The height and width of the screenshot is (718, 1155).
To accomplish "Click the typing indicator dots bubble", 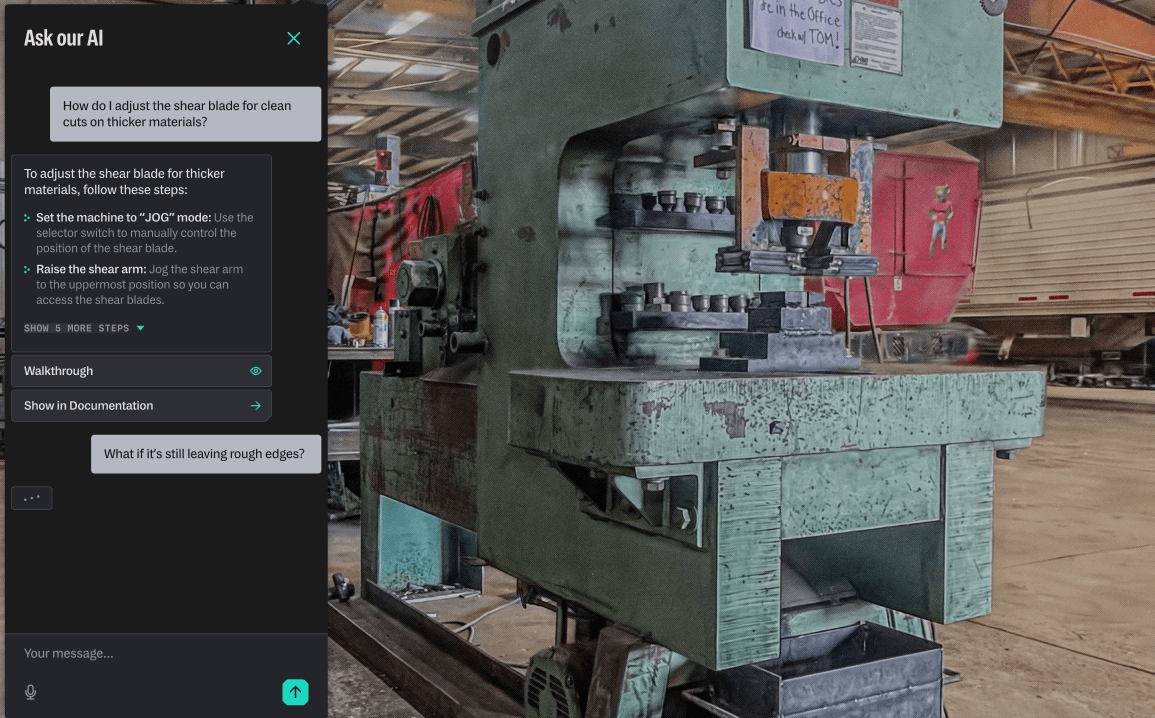I will (x=32, y=498).
